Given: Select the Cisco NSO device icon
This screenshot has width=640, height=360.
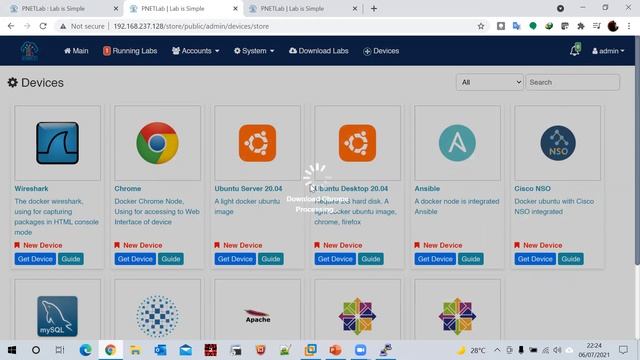Looking at the screenshot, I should (558, 143).
